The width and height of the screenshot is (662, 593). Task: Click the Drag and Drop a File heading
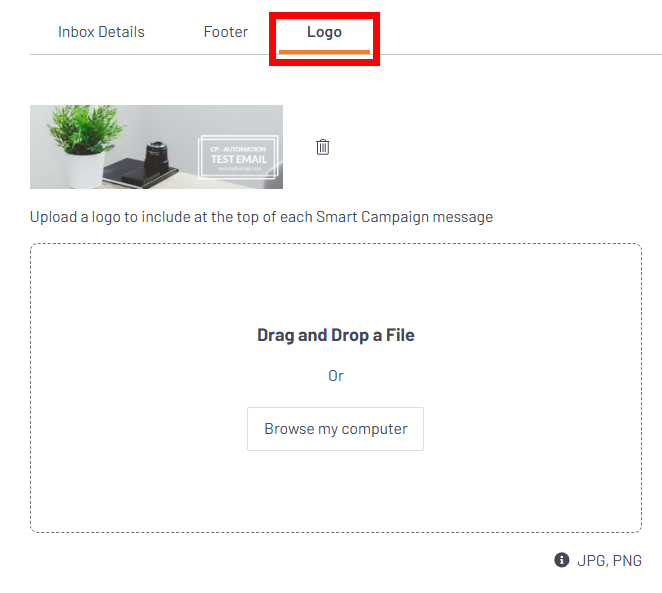click(335, 335)
